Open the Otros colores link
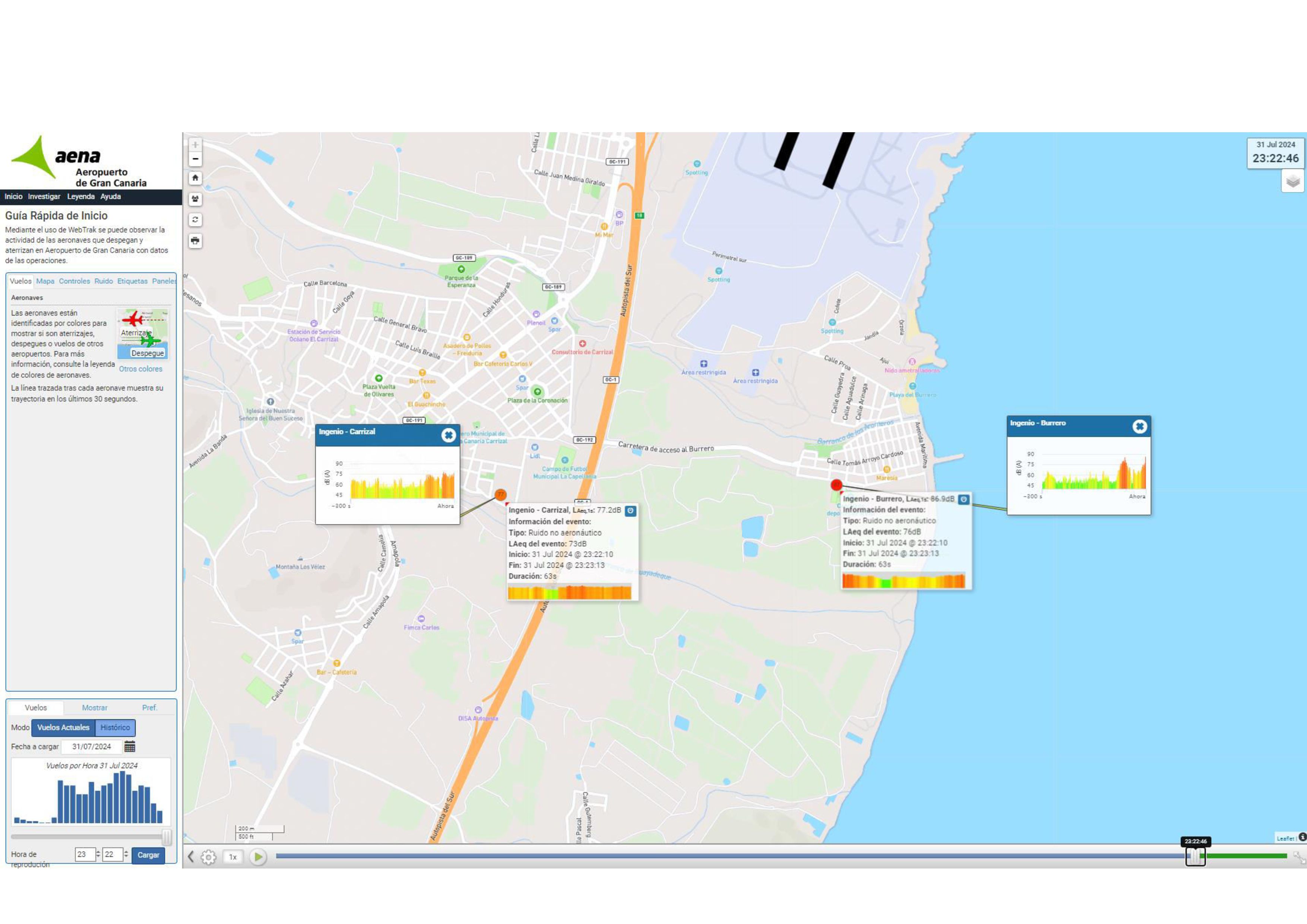This screenshot has width=1307, height=924. 140,369
